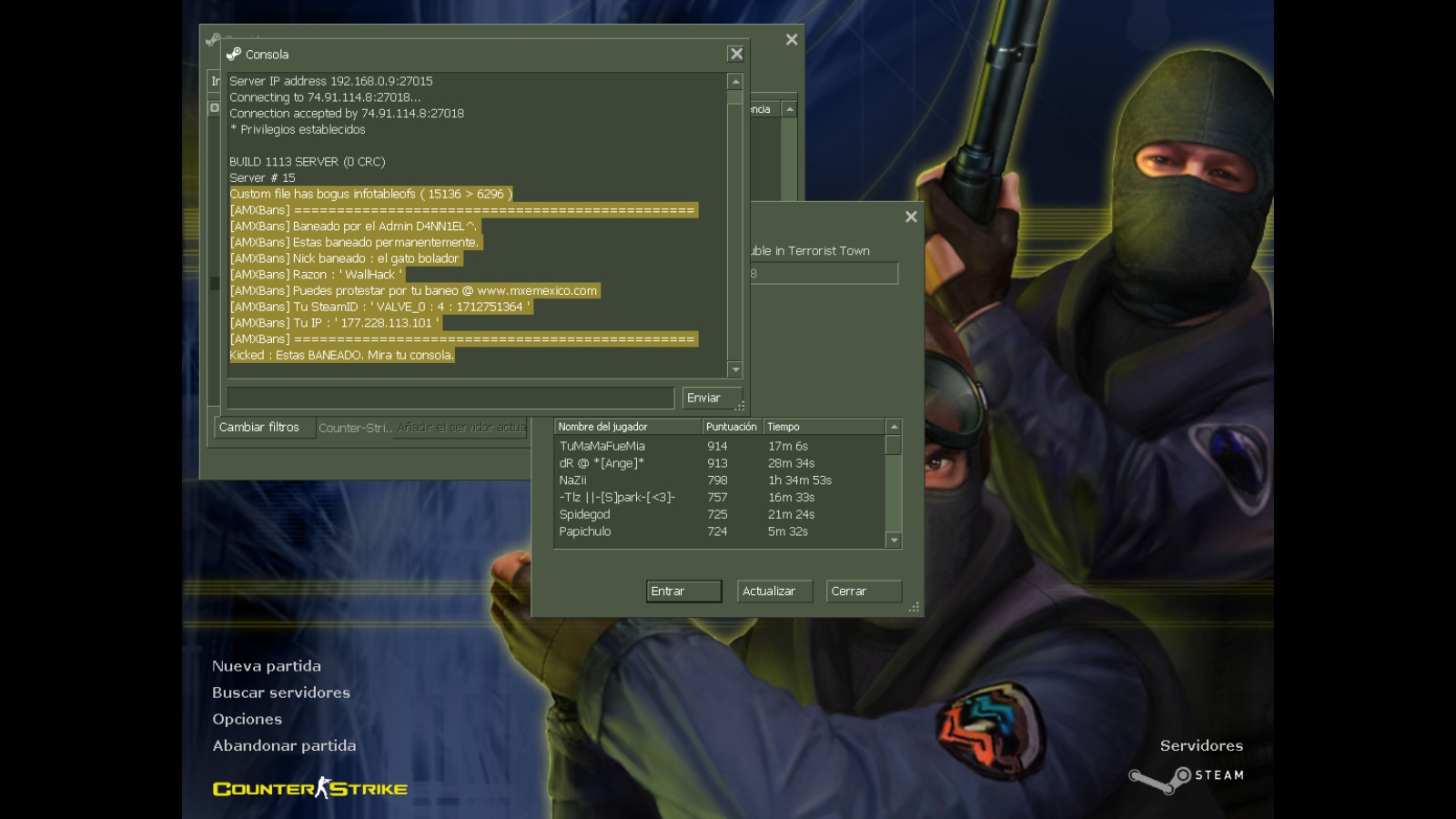
Task: Close the Consola window
Action: pos(736,54)
